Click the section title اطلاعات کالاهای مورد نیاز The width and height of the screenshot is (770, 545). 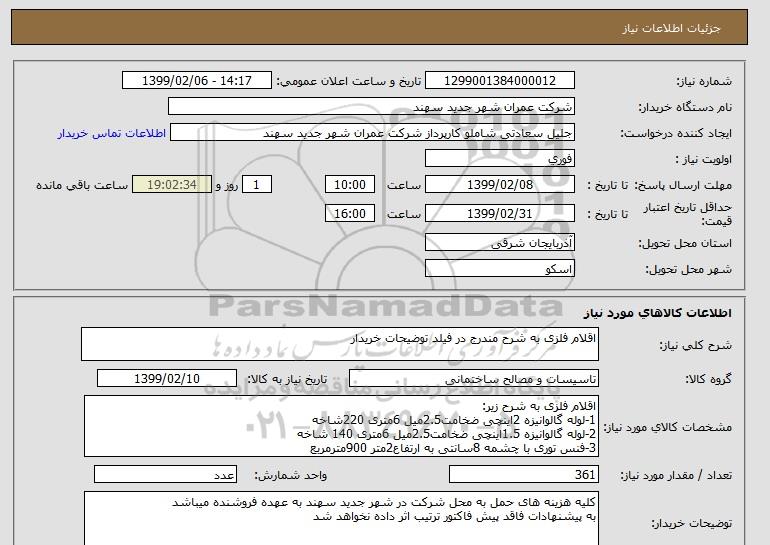tap(657, 313)
